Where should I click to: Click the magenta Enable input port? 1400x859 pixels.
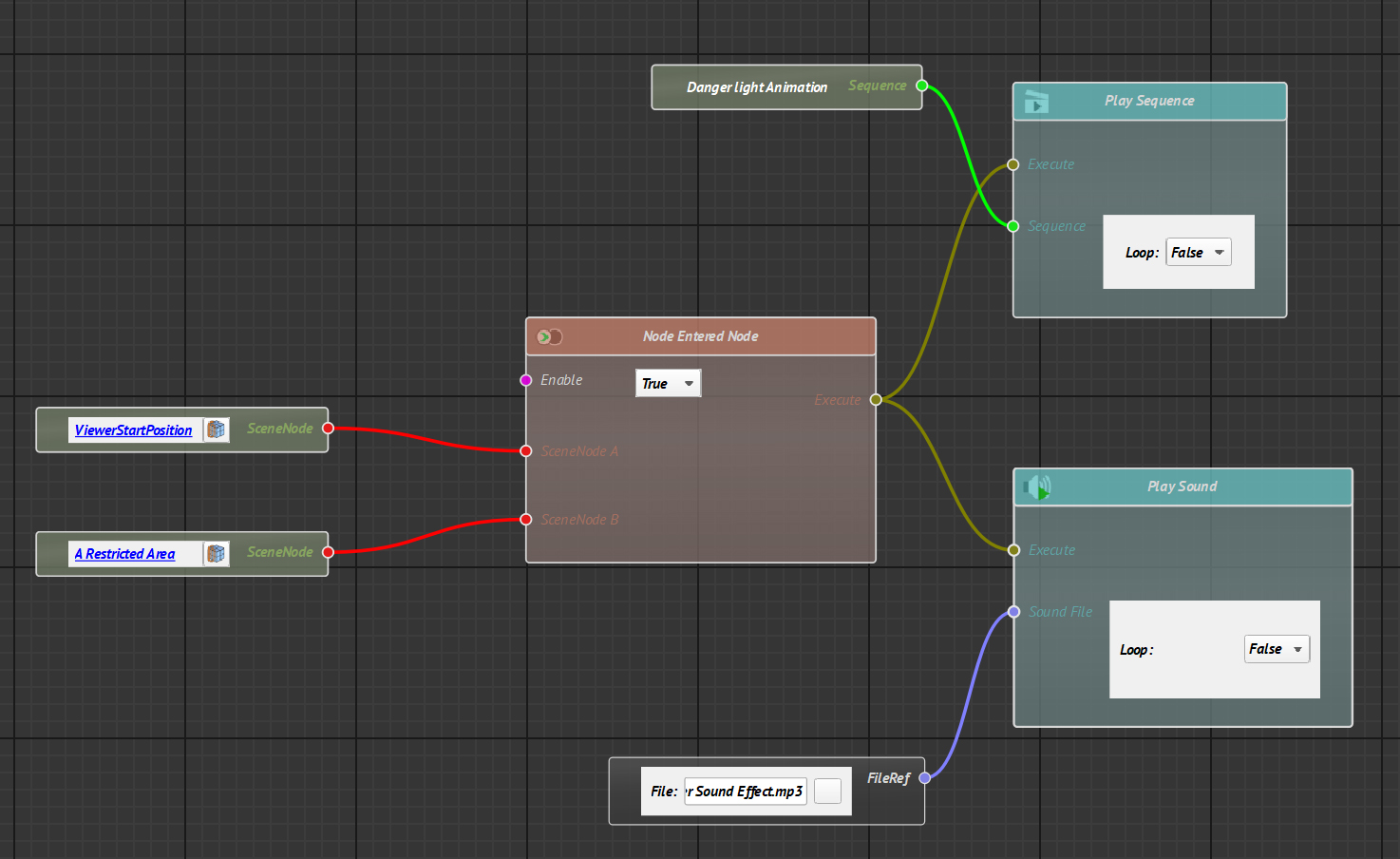pyautogui.click(x=526, y=380)
